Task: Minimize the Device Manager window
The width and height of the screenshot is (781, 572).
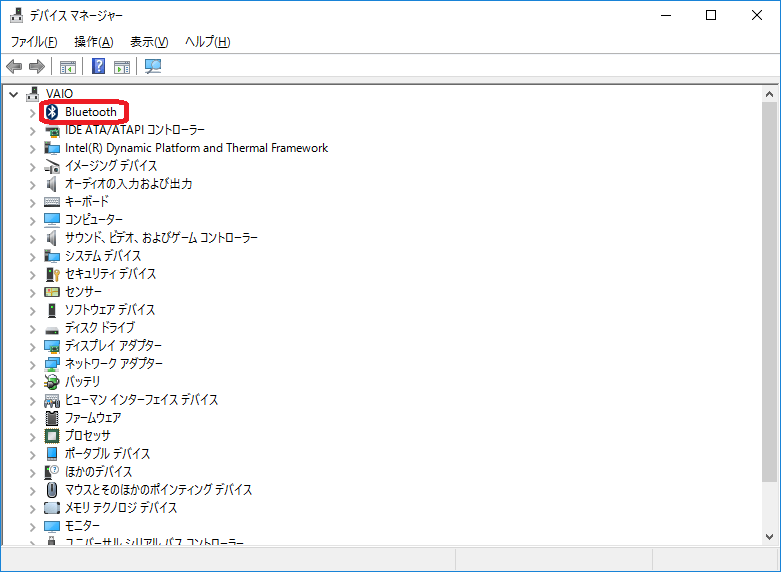Action: click(x=666, y=15)
